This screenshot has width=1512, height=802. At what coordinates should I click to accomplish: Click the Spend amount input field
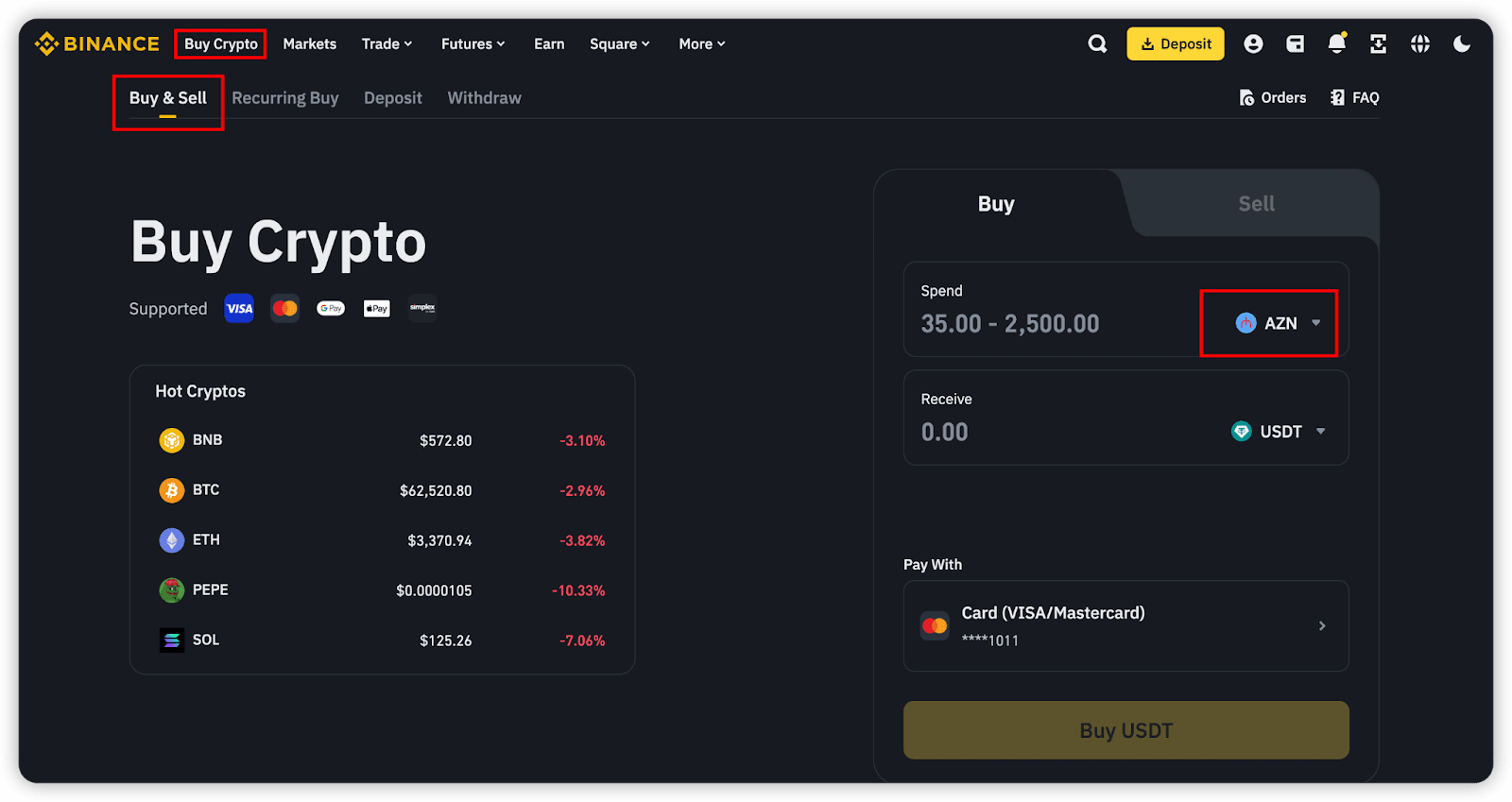coord(1039,324)
